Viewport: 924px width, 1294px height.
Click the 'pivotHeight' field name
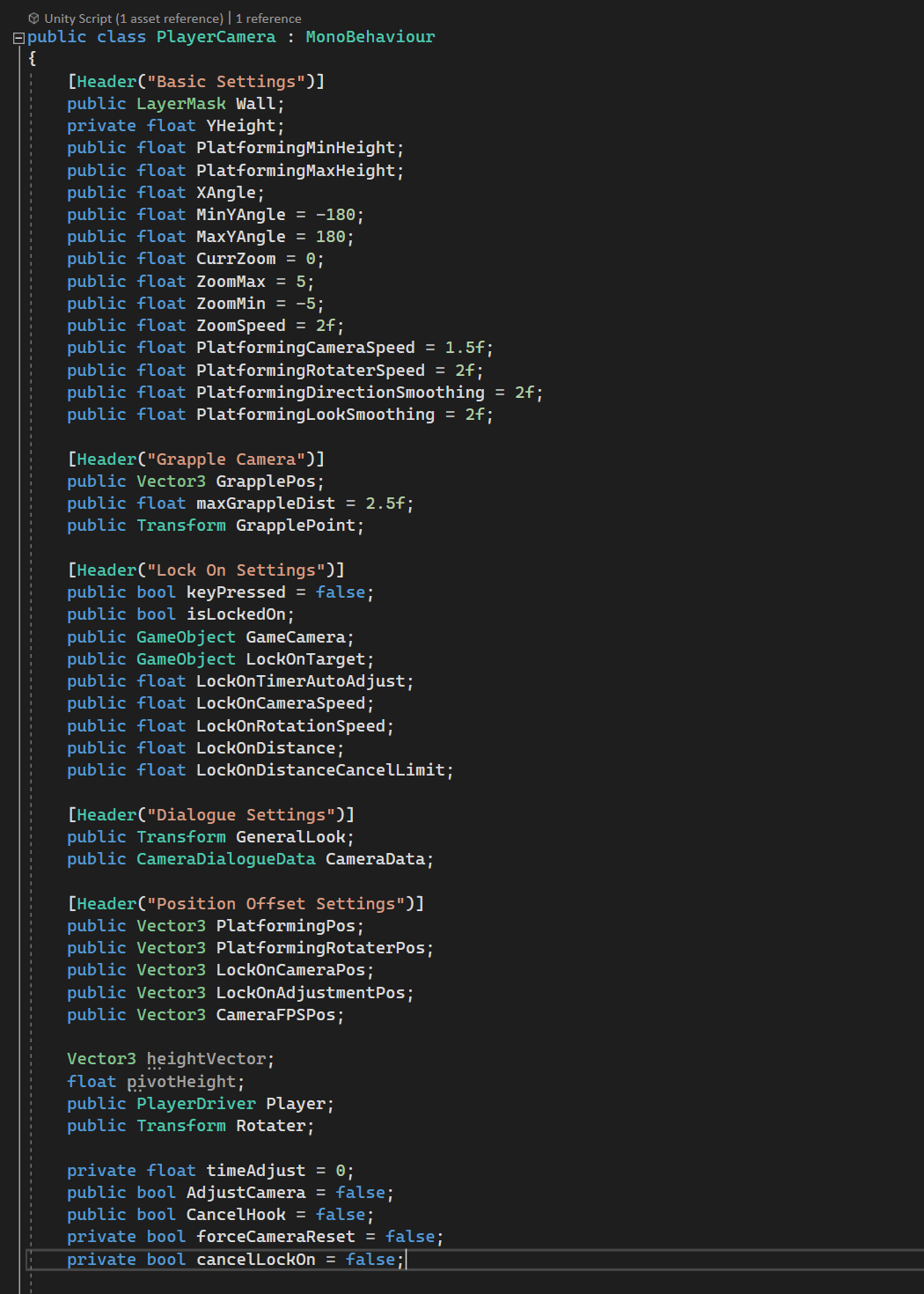pyautogui.click(x=181, y=1082)
